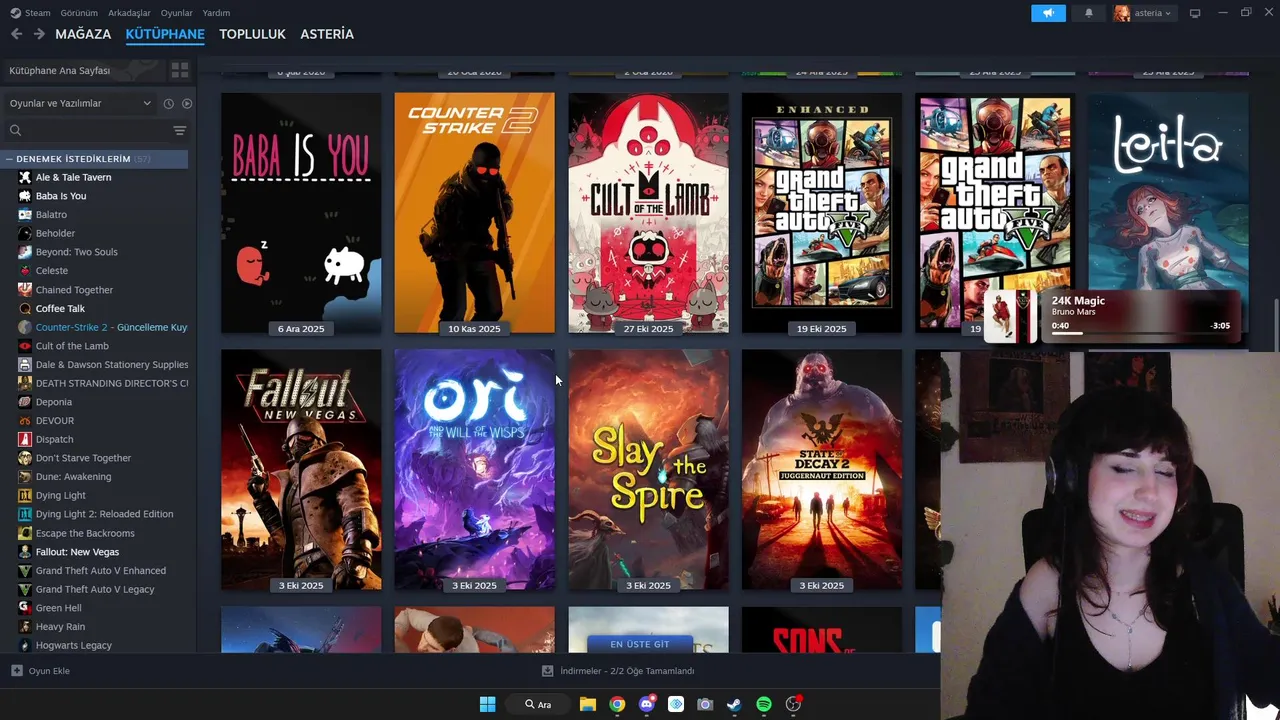Open the camera app taskbar icon
Image resolution: width=1280 pixels, height=720 pixels.
coord(705,704)
